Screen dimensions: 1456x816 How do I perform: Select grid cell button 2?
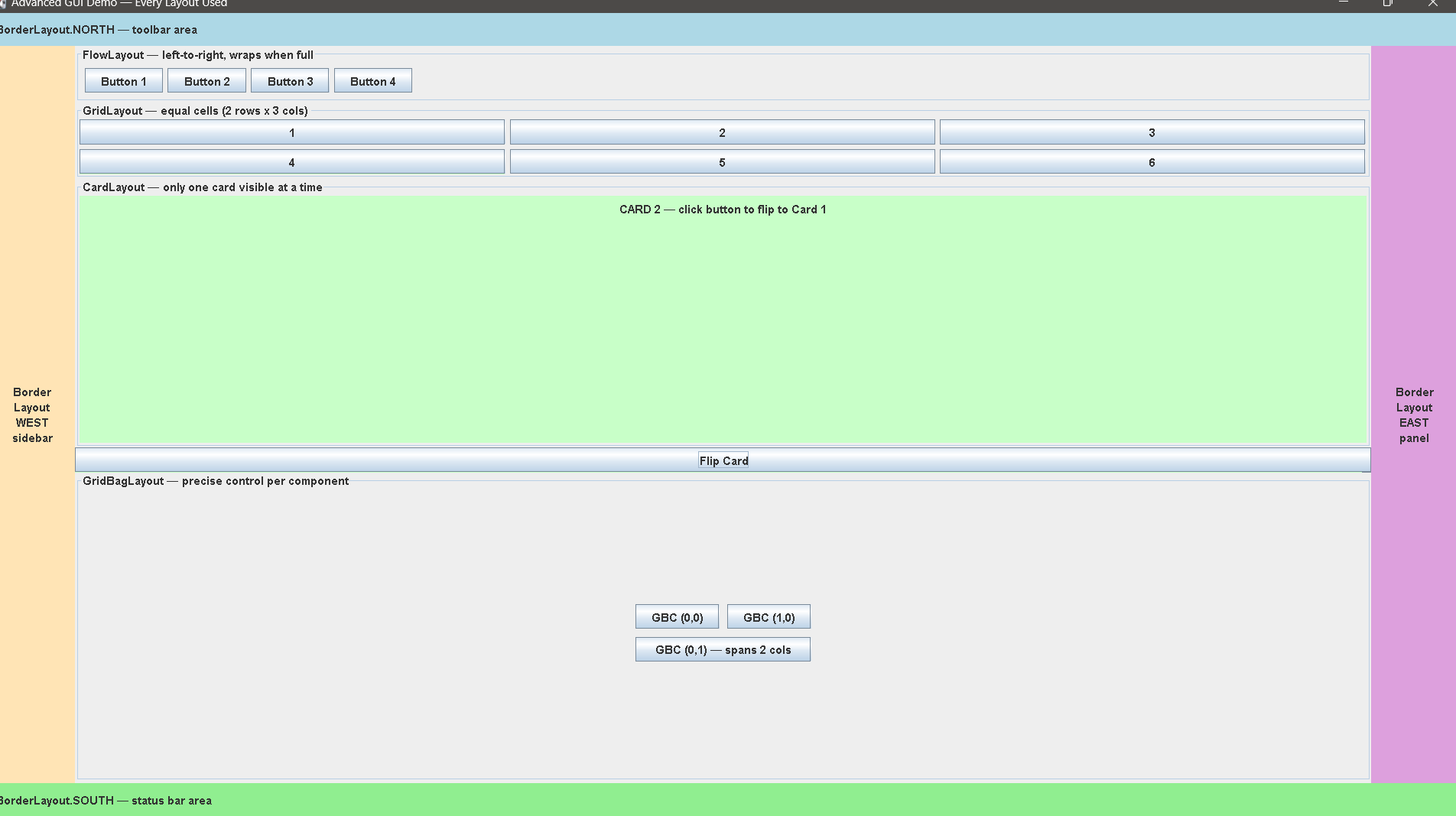tap(722, 132)
